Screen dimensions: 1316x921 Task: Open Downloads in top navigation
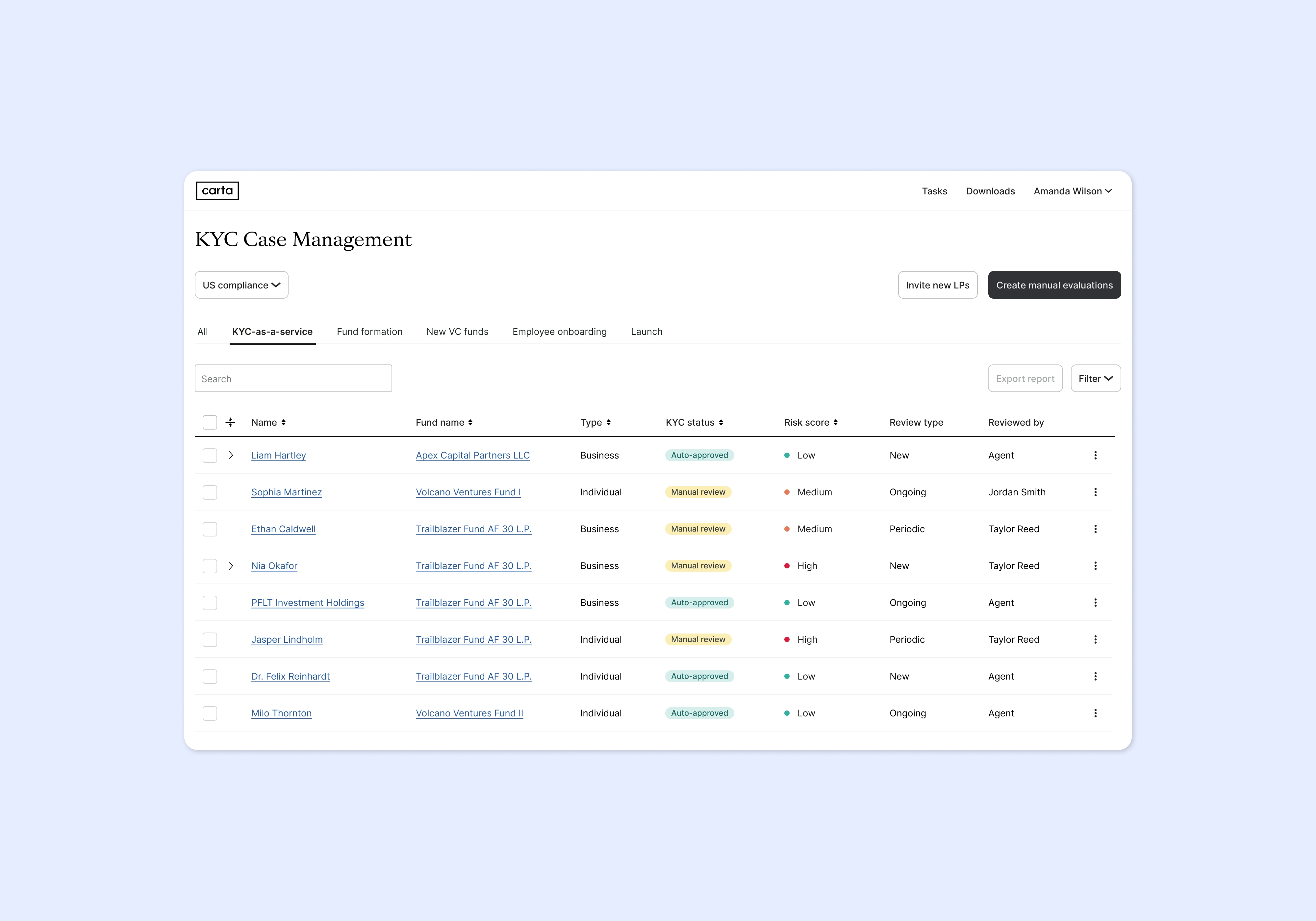tap(990, 191)
